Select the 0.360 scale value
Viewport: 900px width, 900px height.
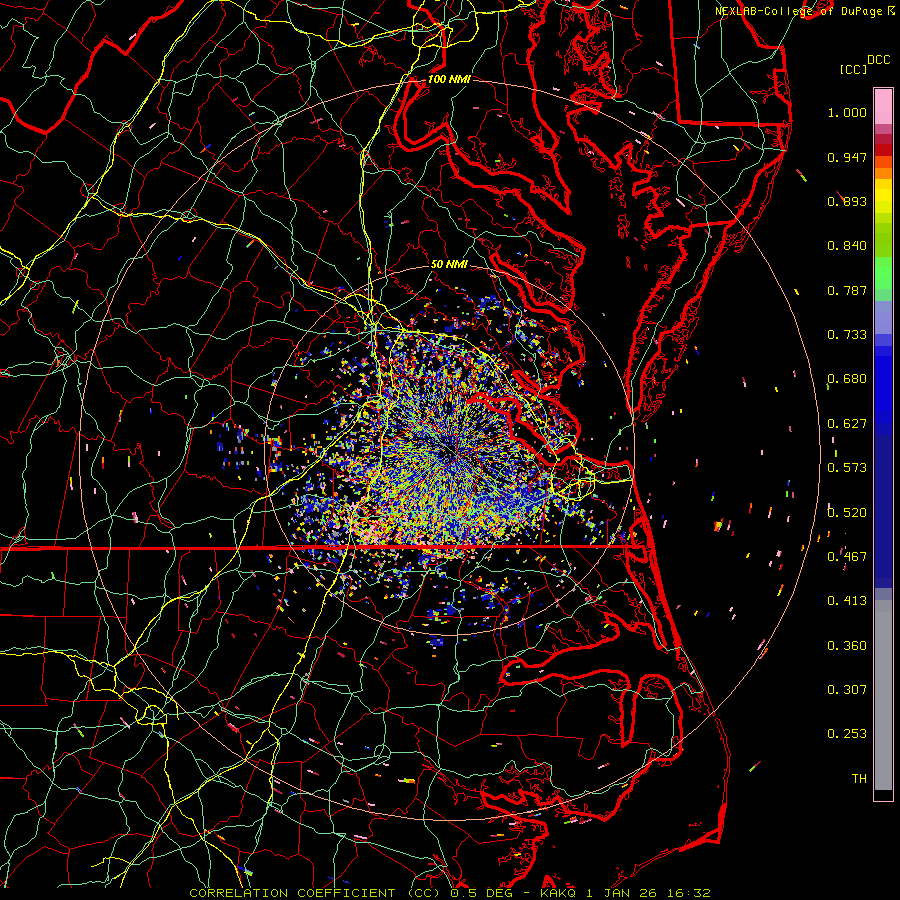(847, 645)
